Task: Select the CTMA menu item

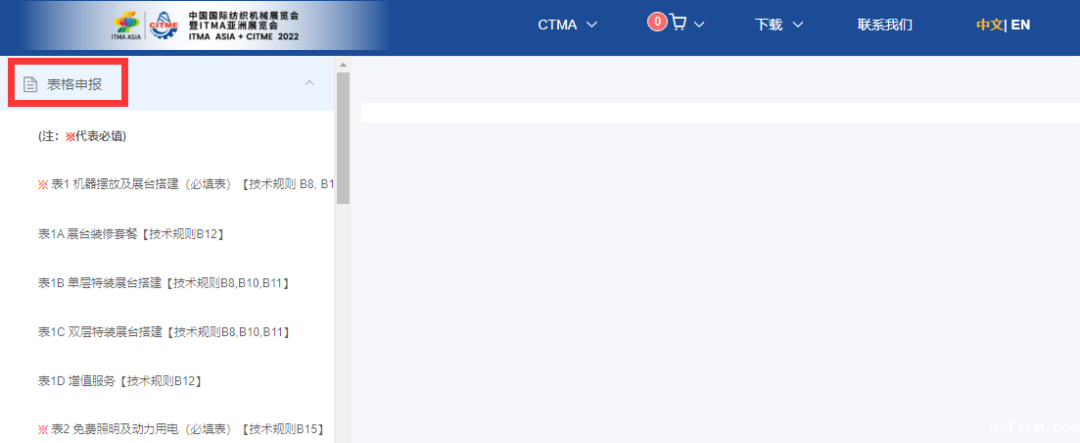Action: point(557,25)
